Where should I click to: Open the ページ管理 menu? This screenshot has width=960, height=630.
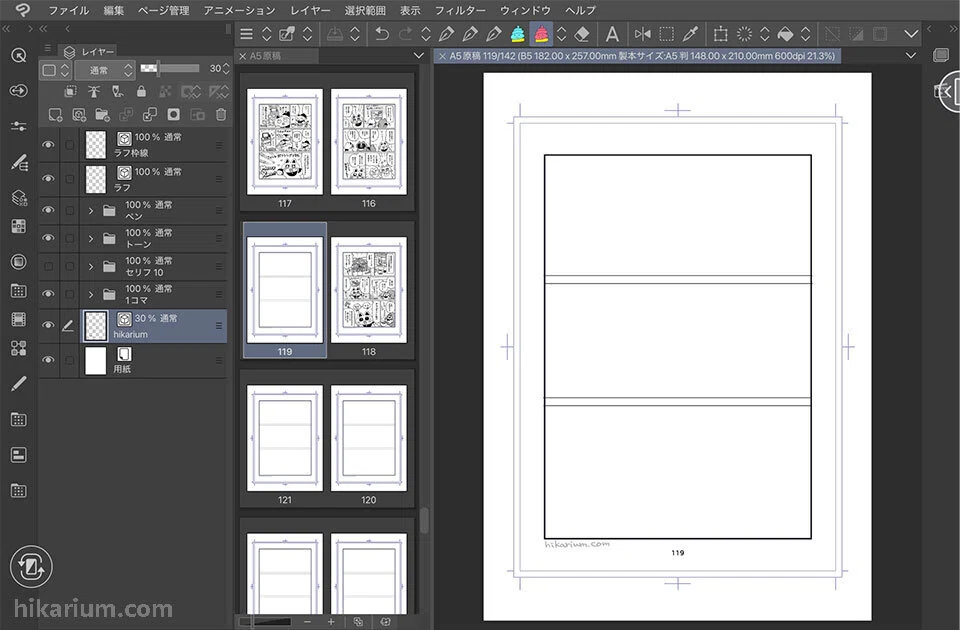pos(163,10)
